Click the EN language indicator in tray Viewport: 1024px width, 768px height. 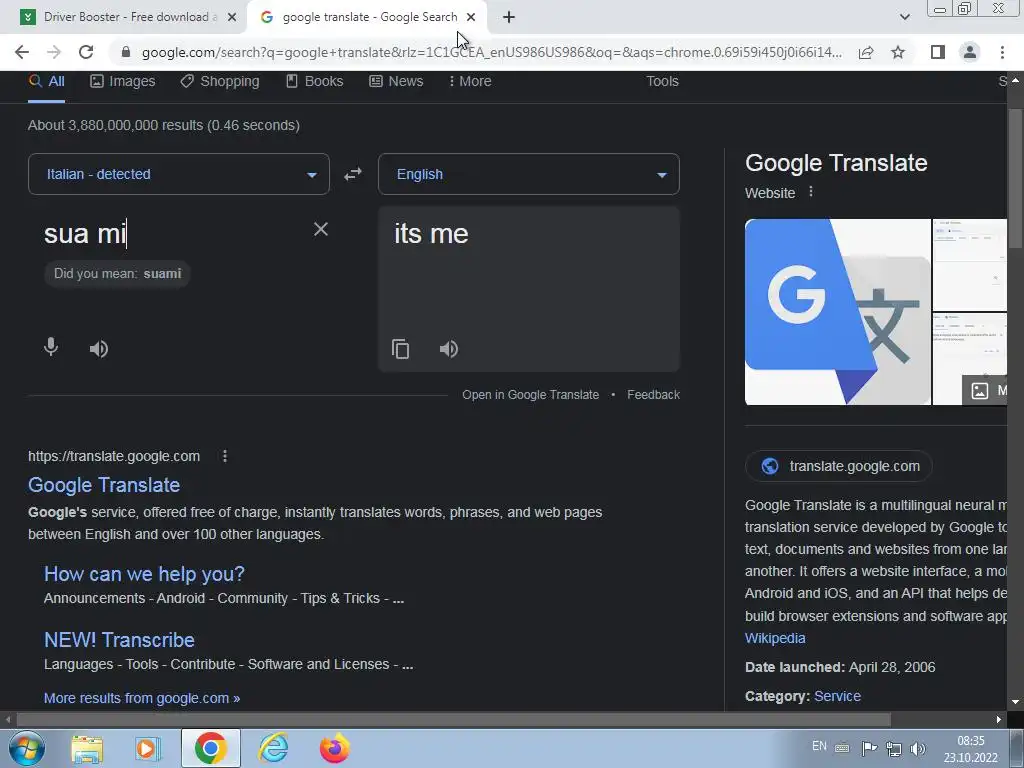819,746
